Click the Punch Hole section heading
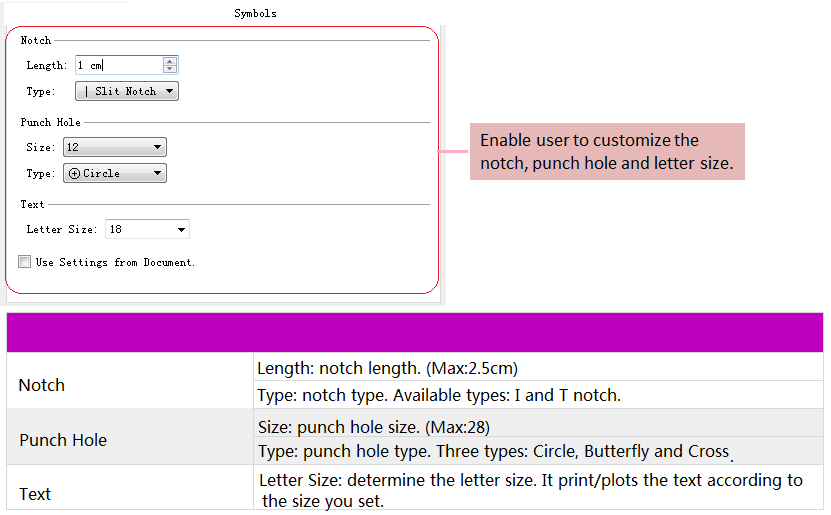This screenshot has height=515, width=831. coord(51,122)
